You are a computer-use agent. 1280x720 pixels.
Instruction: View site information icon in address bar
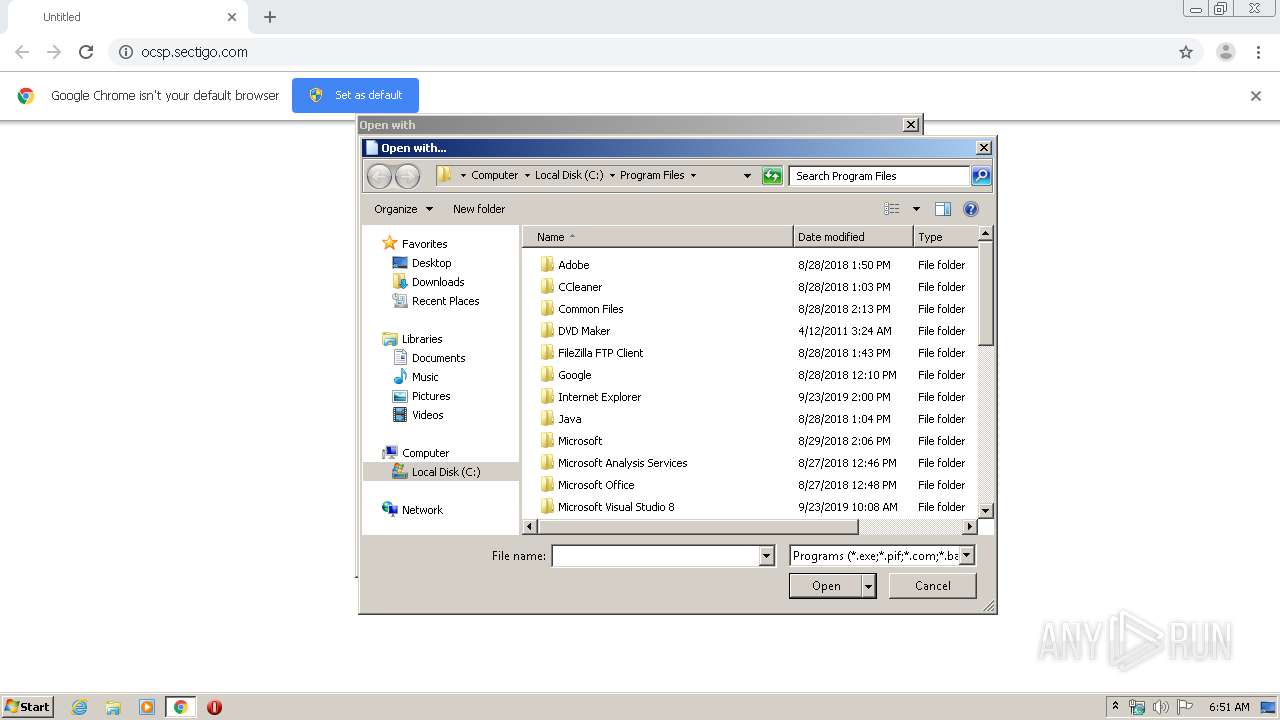pyautogui.click(x=125, y=52)
